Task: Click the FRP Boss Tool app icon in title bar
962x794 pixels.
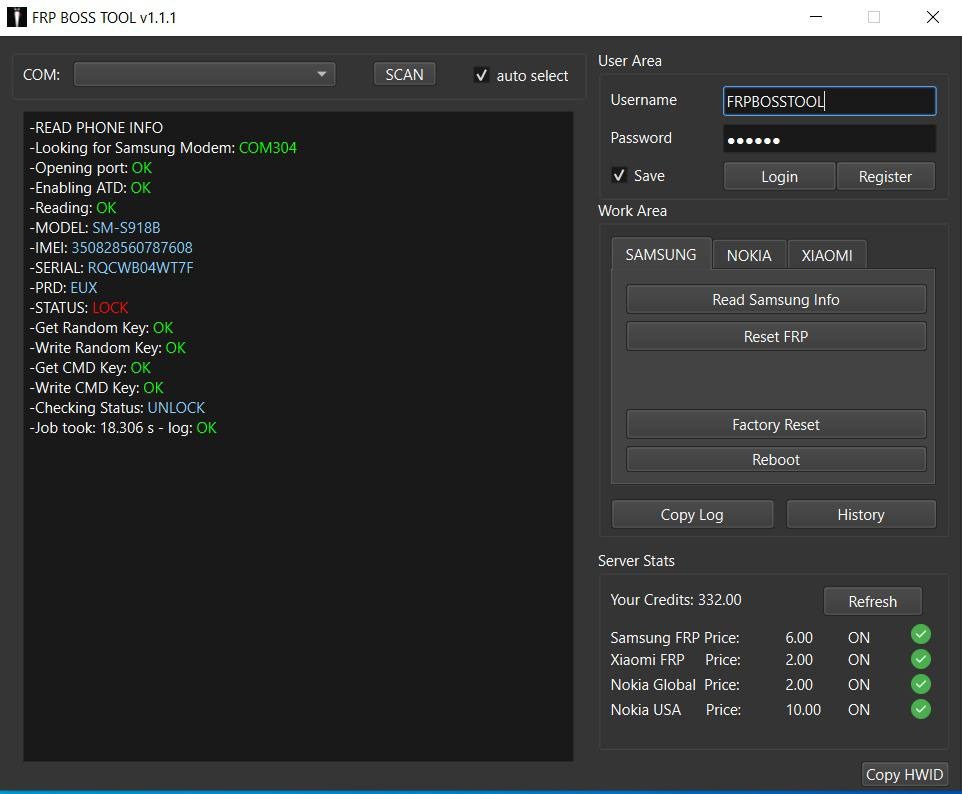Action: 16,17
